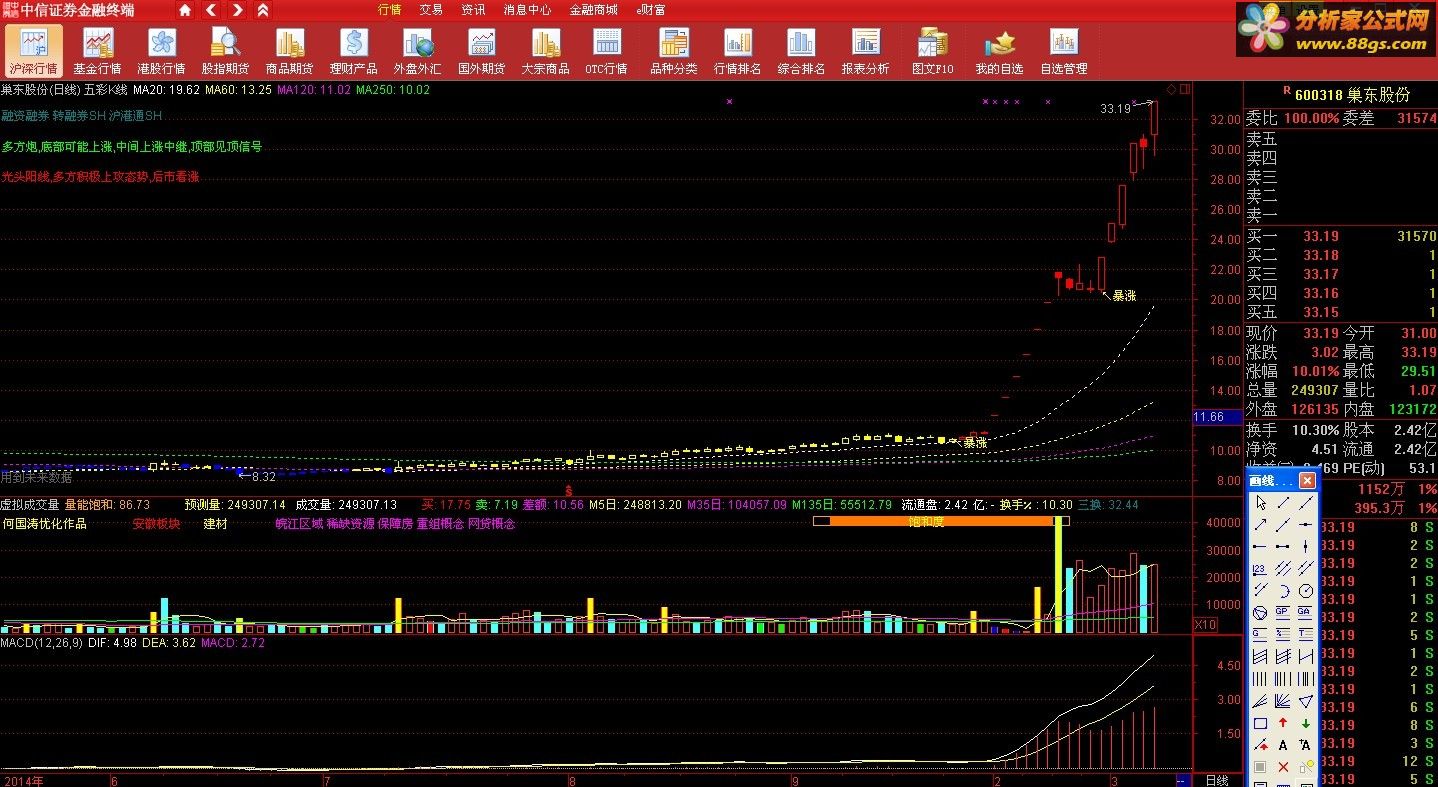Collapse toolbar with double-up arrow
This screenshot has height=787, width=1438.
coord(263,10)
